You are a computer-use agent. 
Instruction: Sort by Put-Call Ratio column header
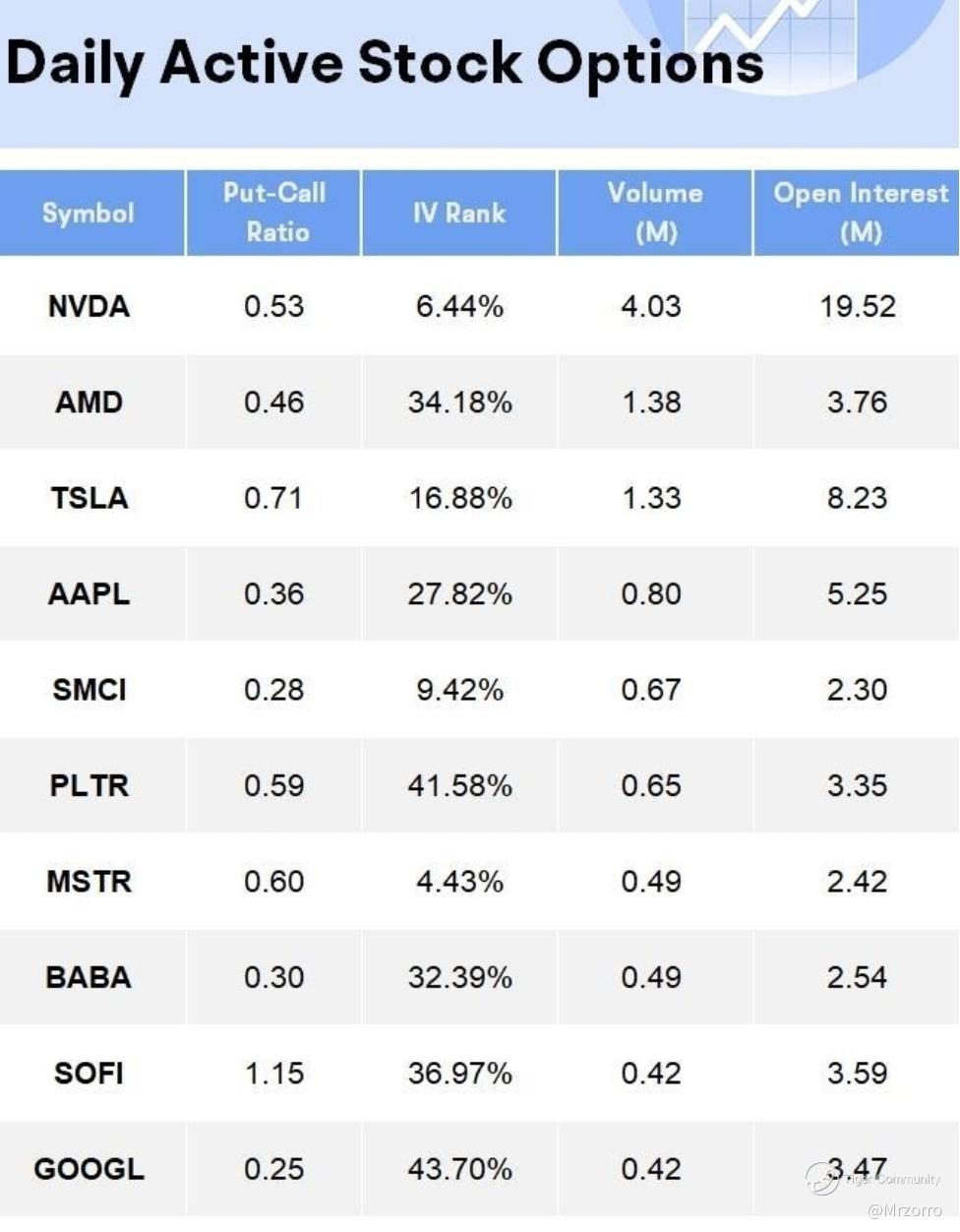click(274, 213)
